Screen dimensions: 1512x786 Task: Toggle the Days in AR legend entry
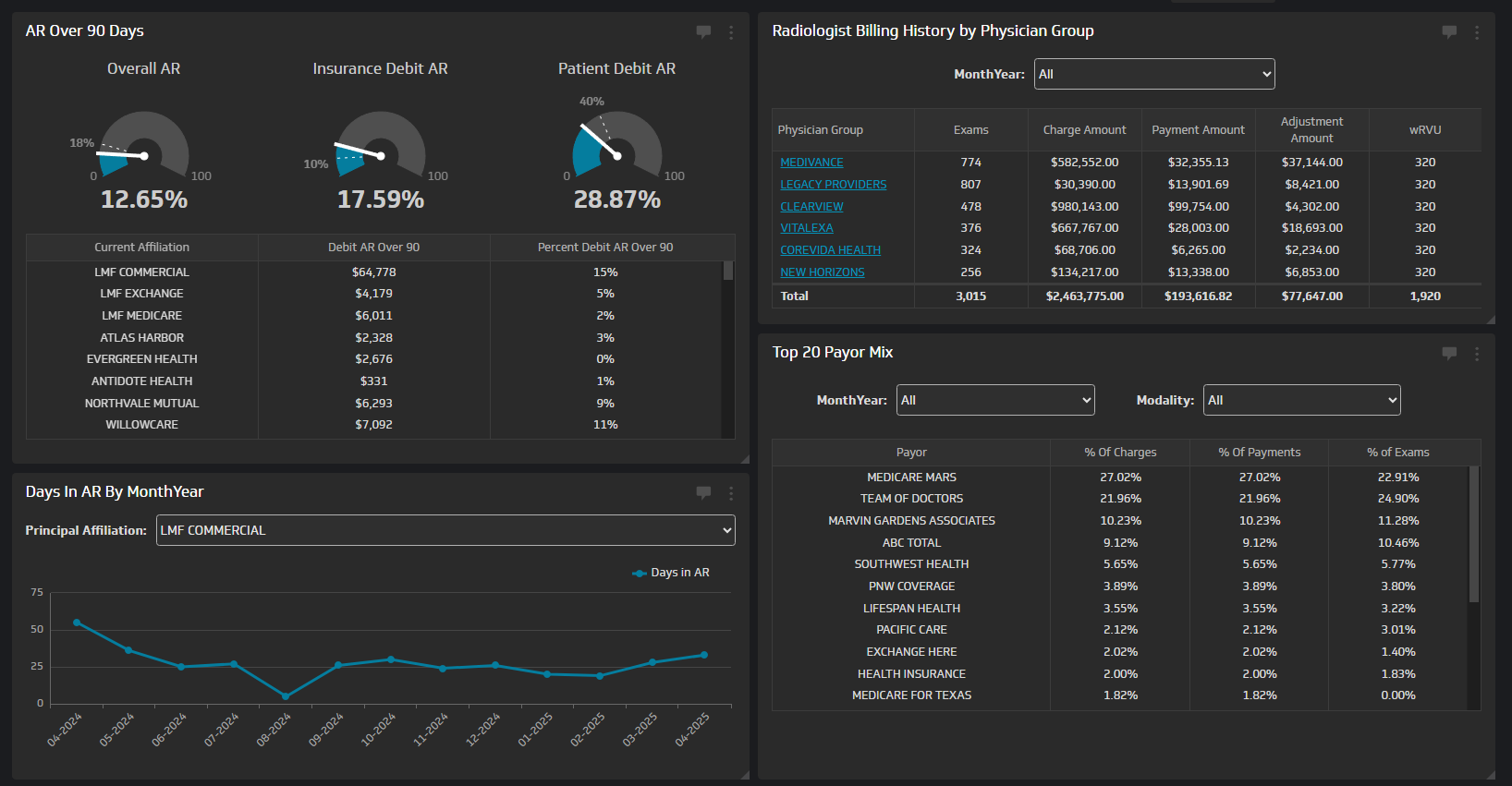(x=671, y=573)
